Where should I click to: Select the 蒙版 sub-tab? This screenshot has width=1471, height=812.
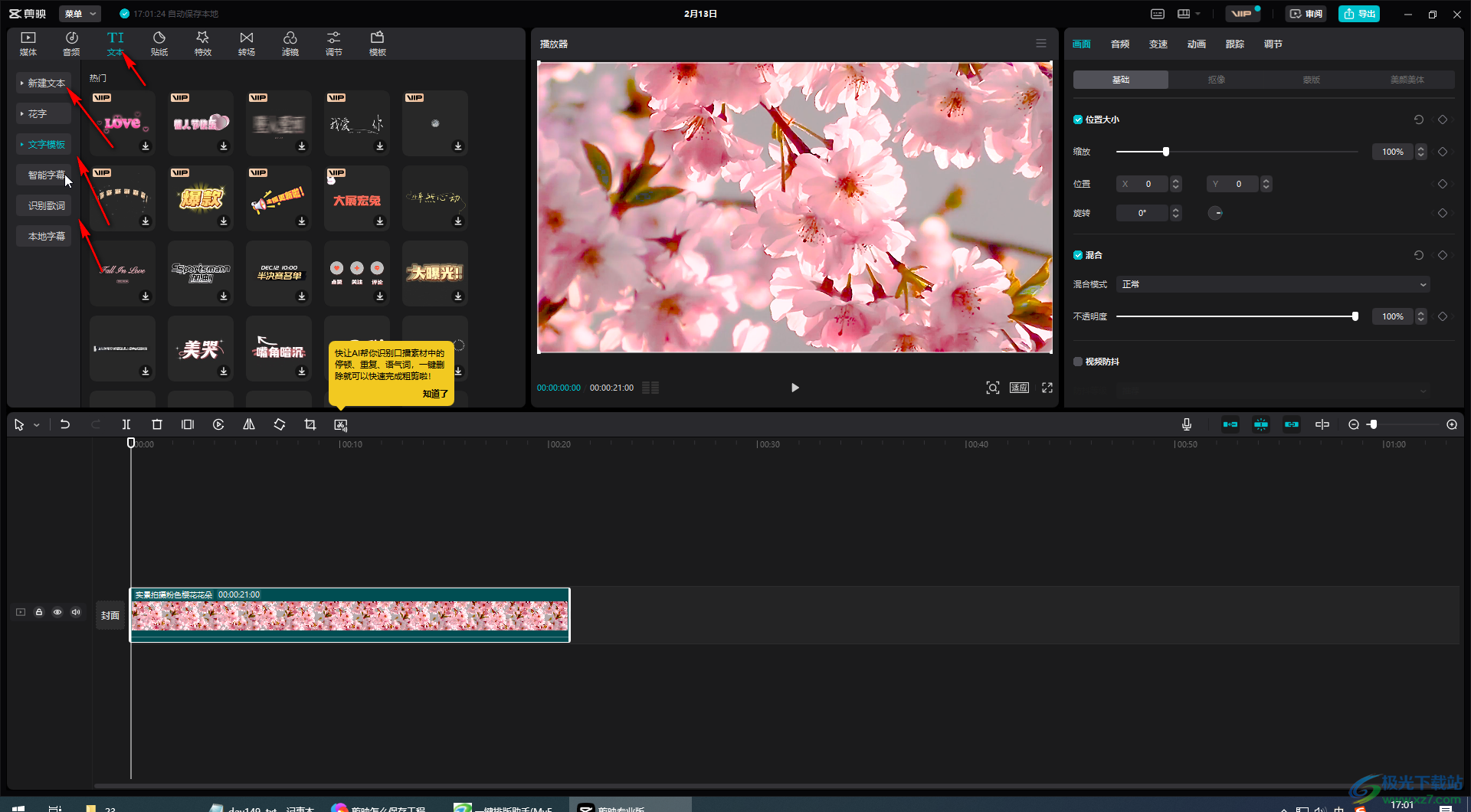(1312, 80)
